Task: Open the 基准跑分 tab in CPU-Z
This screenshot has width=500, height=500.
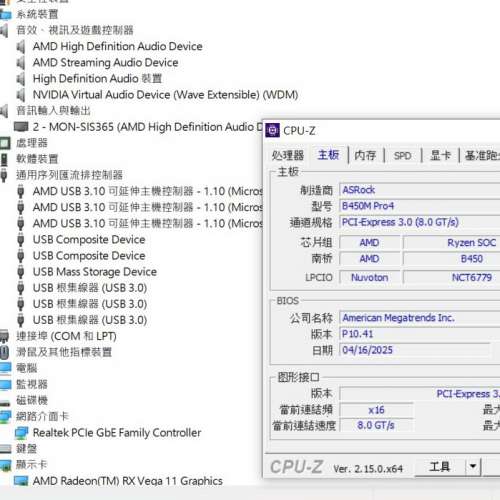Action: click(x=481, y=156)
